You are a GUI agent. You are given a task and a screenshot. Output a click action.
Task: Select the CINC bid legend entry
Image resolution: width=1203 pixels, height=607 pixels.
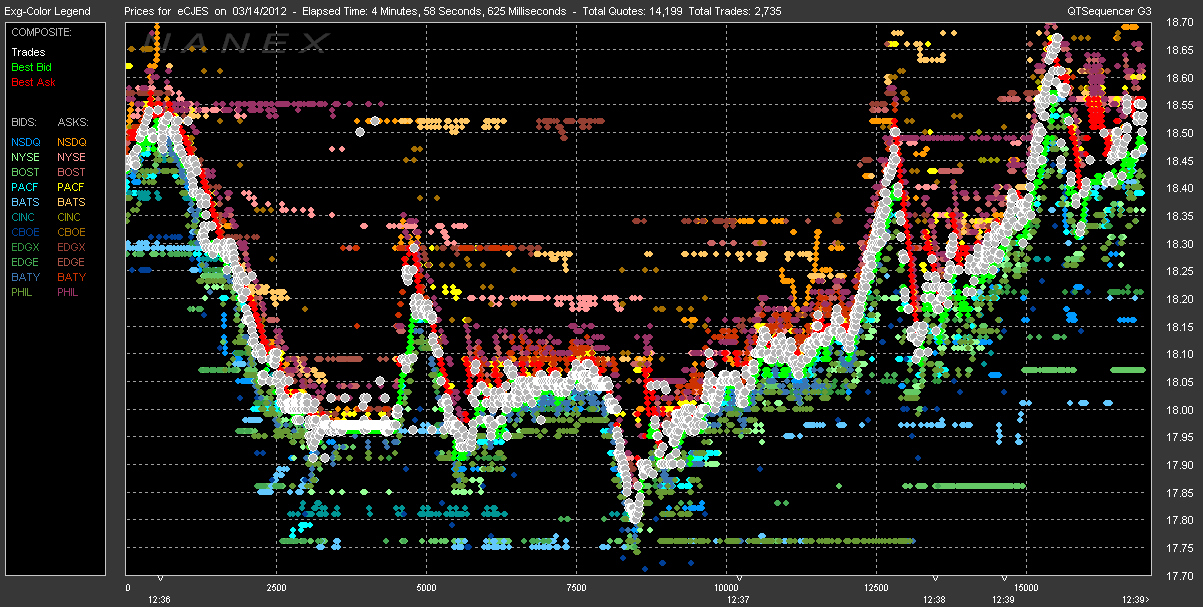click(25, 217)
